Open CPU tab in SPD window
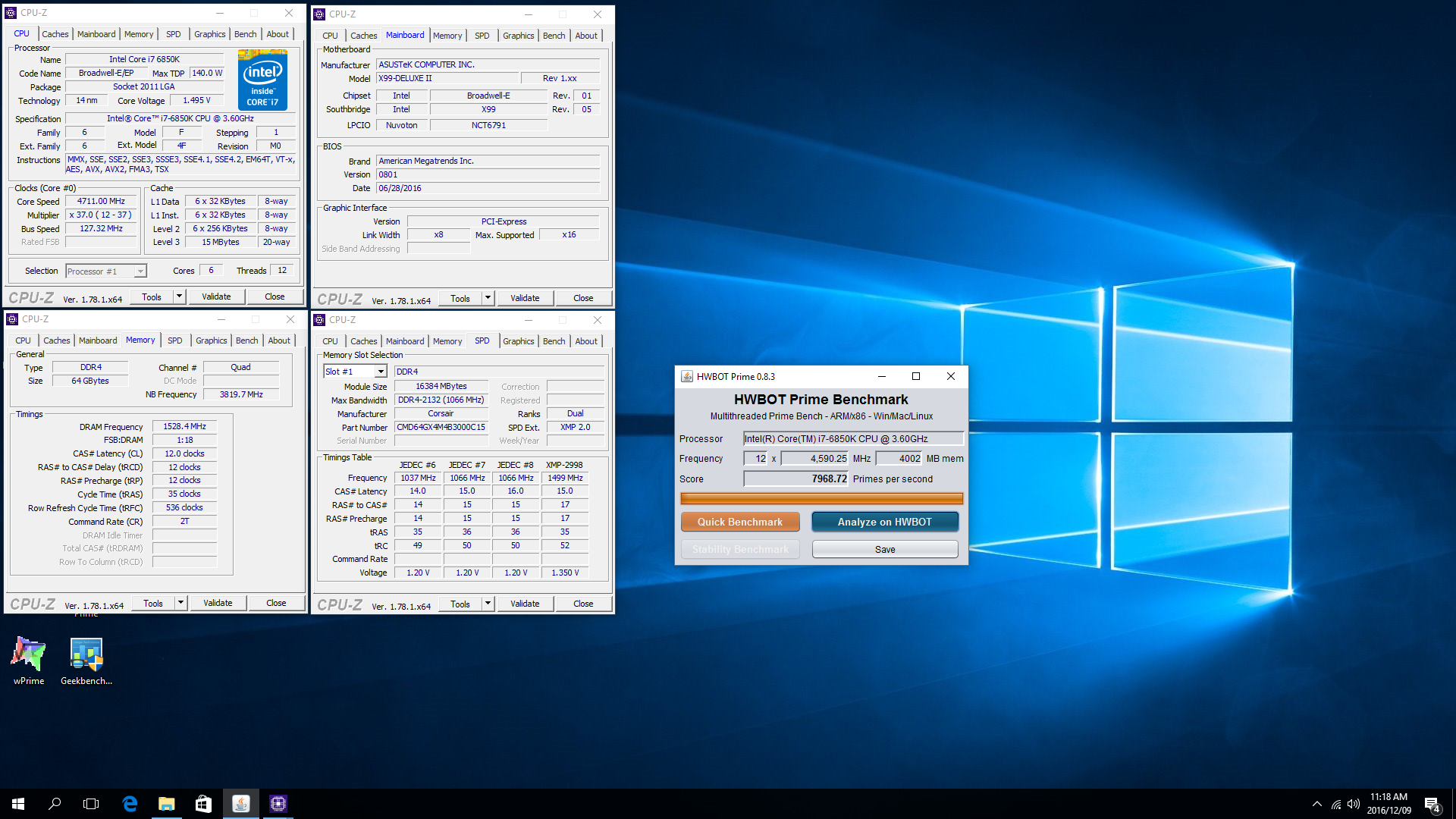The height and width of the screenshot is (819, 1456). 330,341
